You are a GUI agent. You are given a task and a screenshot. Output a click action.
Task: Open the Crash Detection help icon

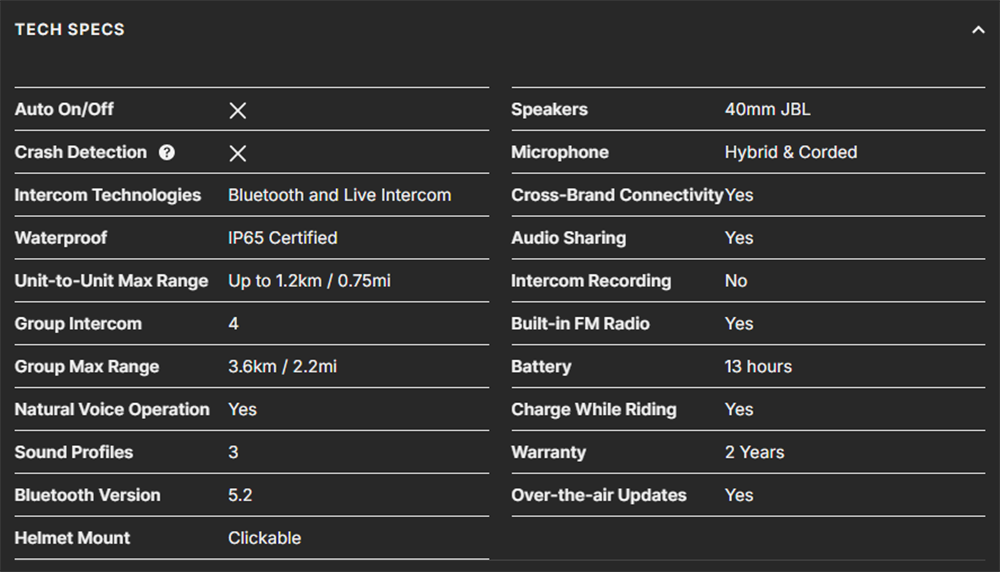pyautogui.click(x=166, y=152)
